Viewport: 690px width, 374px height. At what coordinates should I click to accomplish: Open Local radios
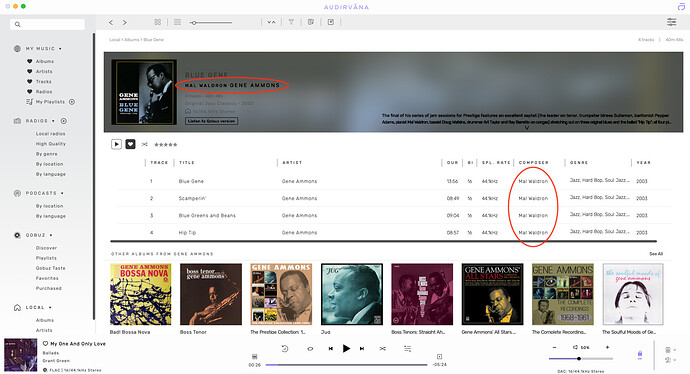(51, 133)
